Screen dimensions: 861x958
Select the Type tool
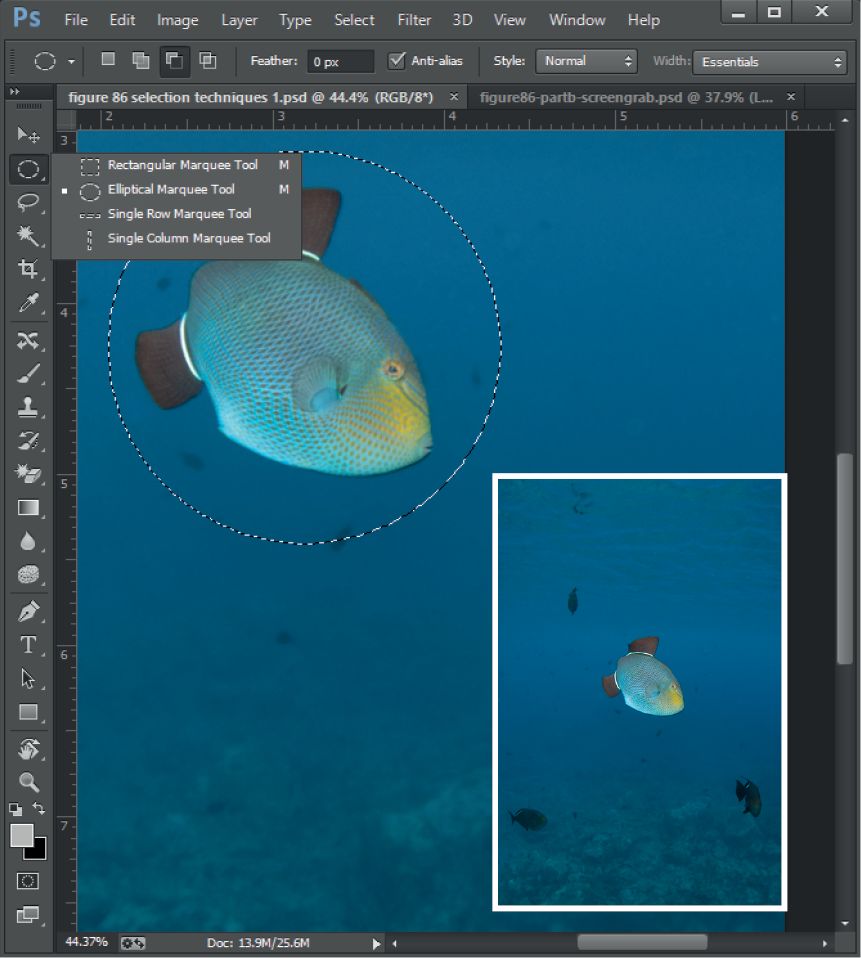(28, 645)
